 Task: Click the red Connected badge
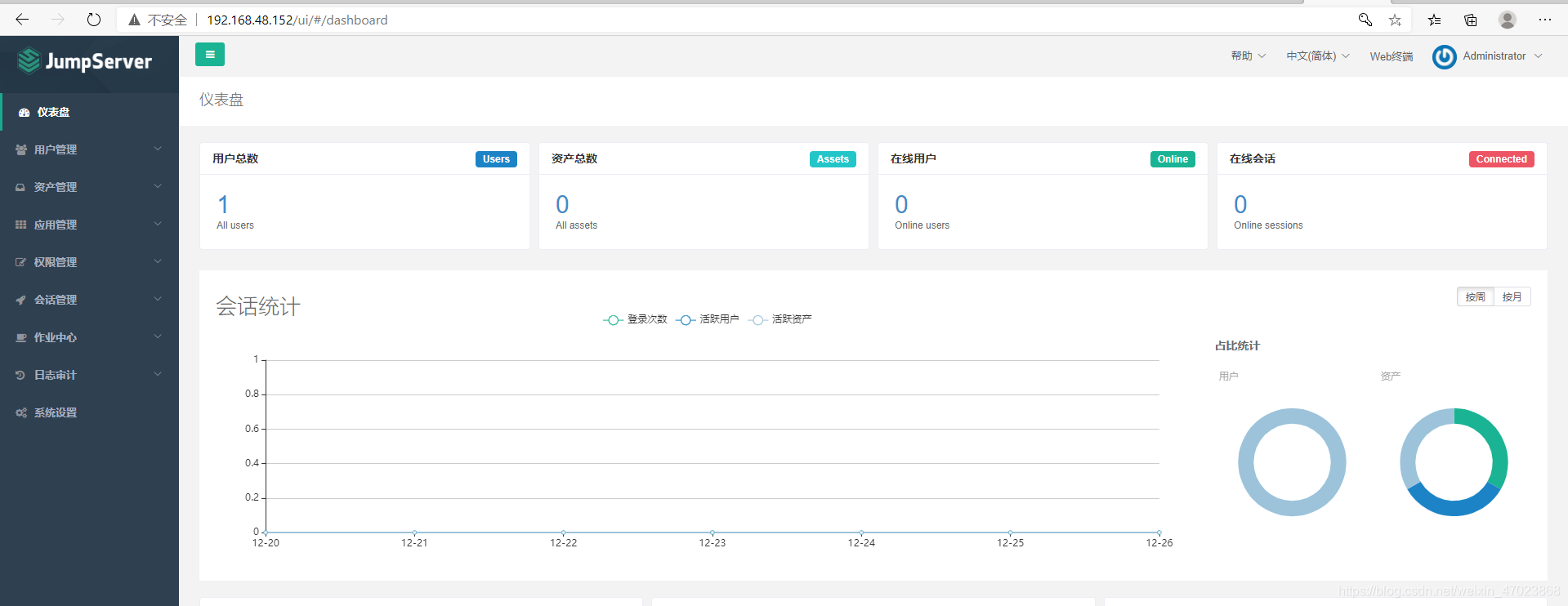point(1501,159)
